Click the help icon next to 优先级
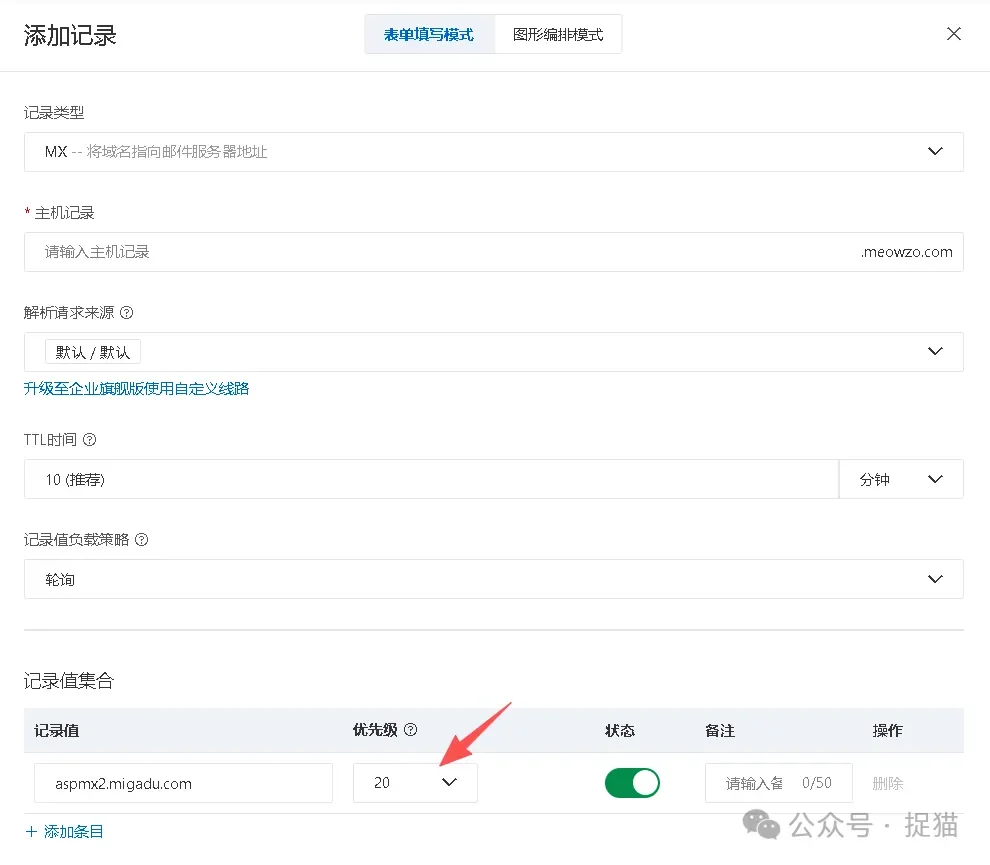This screenshot has height=865, width=990. tap(410, 731)
